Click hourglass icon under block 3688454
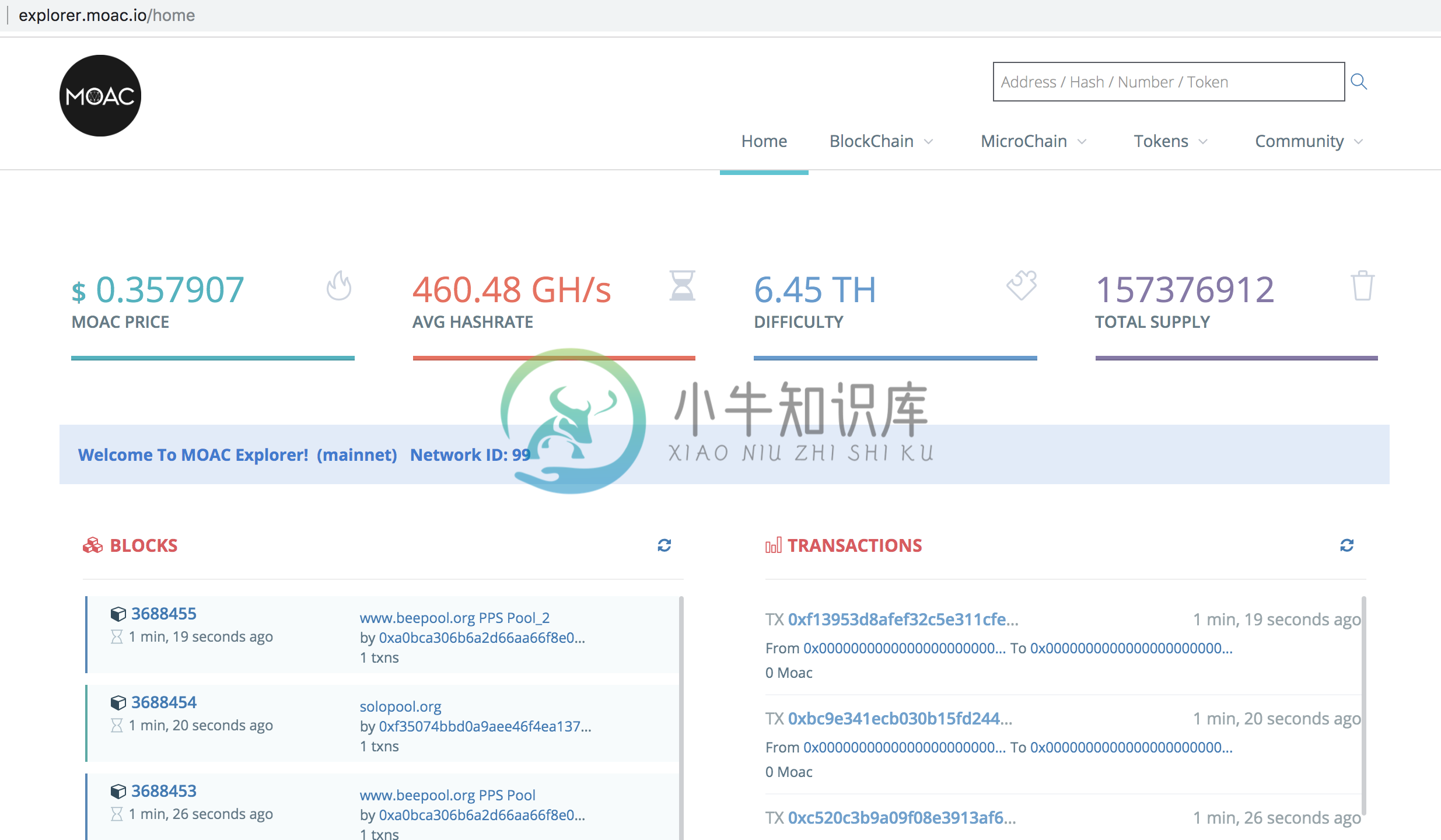 point(117,725)
